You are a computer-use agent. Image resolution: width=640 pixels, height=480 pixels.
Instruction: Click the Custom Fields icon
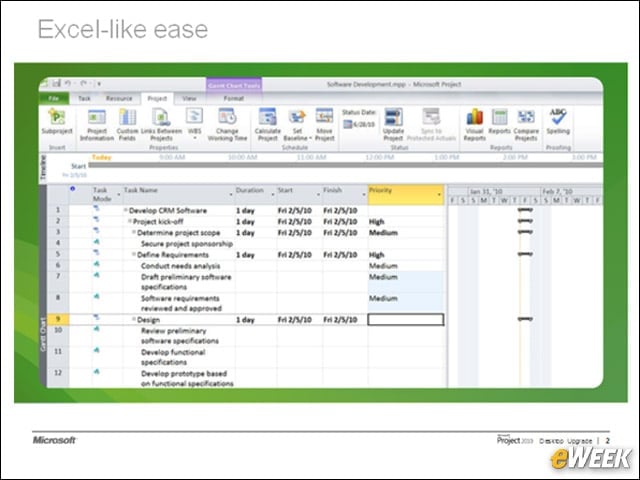point(127,117)
